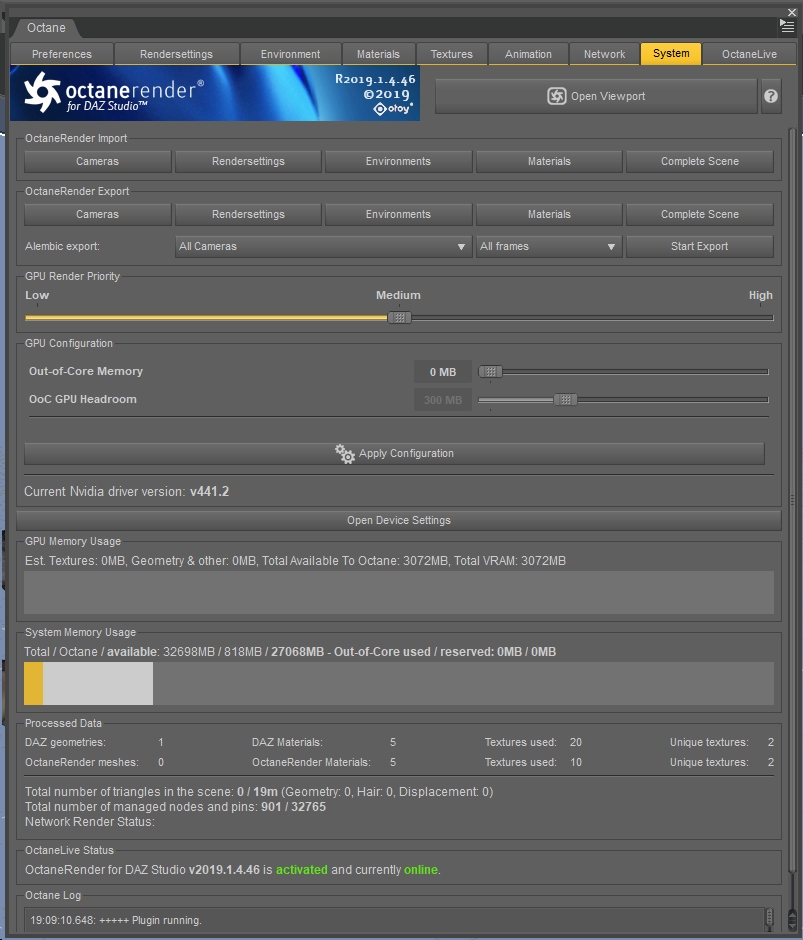The width and height of the screenshot is (803, 940).
Task: Export Rendersettings under OctaneRender Export
Action: pyautogui.click(x=248, y=214)
